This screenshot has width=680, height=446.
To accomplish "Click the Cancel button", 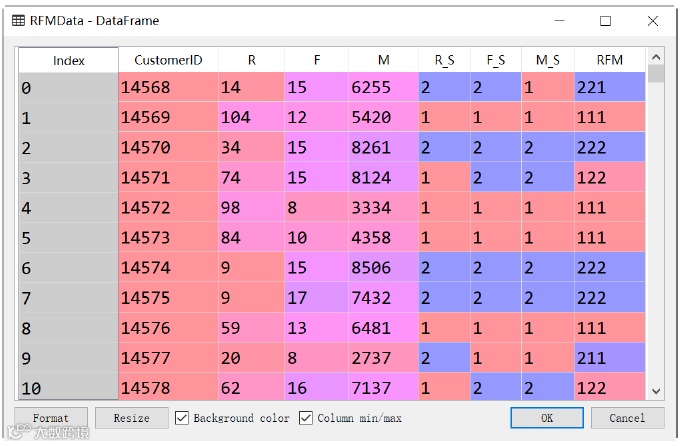I will click(627, 418).
